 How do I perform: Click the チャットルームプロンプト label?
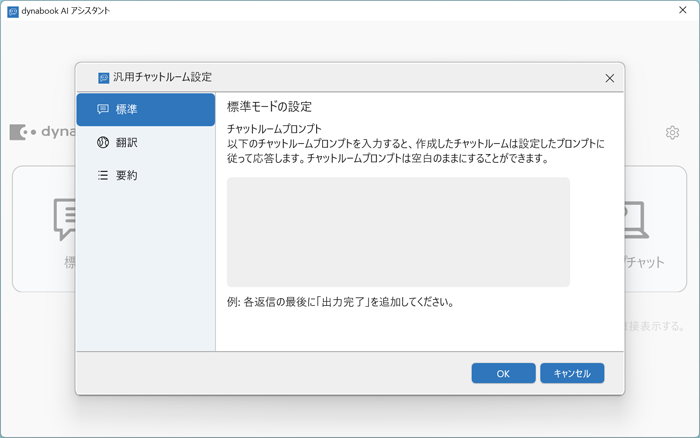[x=274, y=129]
